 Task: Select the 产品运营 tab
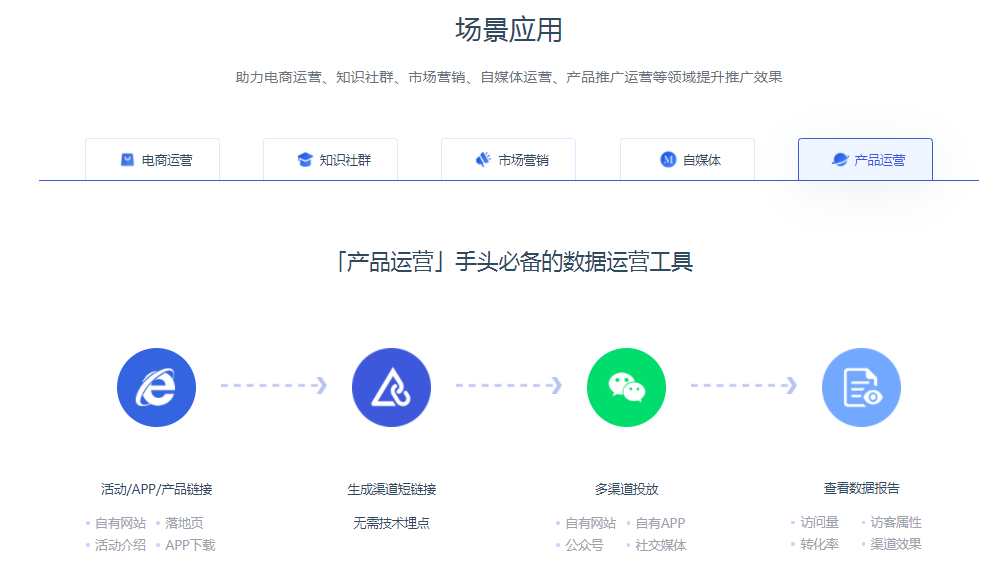tap(865, 160)
